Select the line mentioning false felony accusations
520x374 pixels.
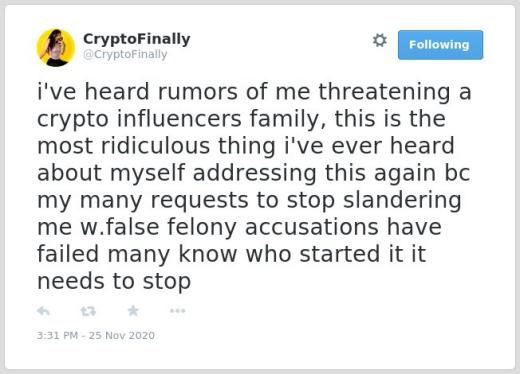(x=239, y=227)
